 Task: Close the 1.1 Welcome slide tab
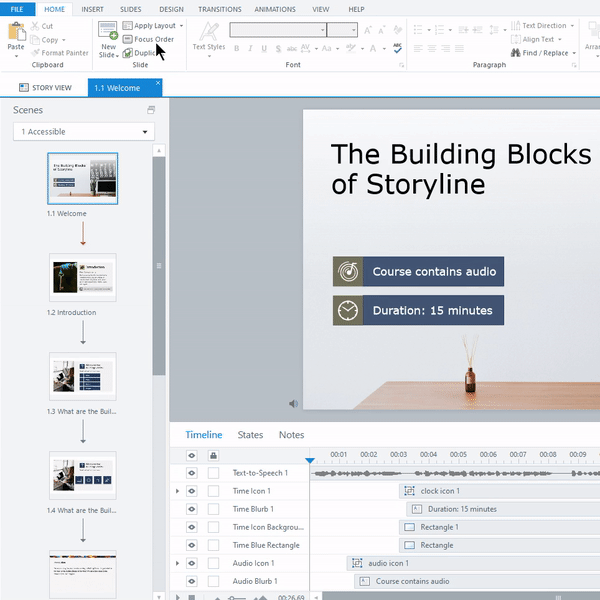[x=158, y=83]
